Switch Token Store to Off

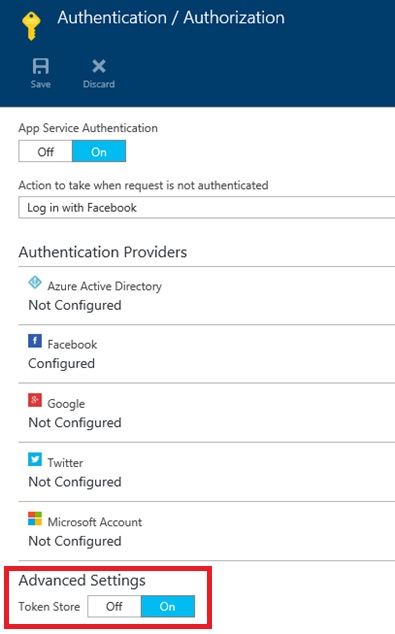pyautogui.click(x=114, y=606)
